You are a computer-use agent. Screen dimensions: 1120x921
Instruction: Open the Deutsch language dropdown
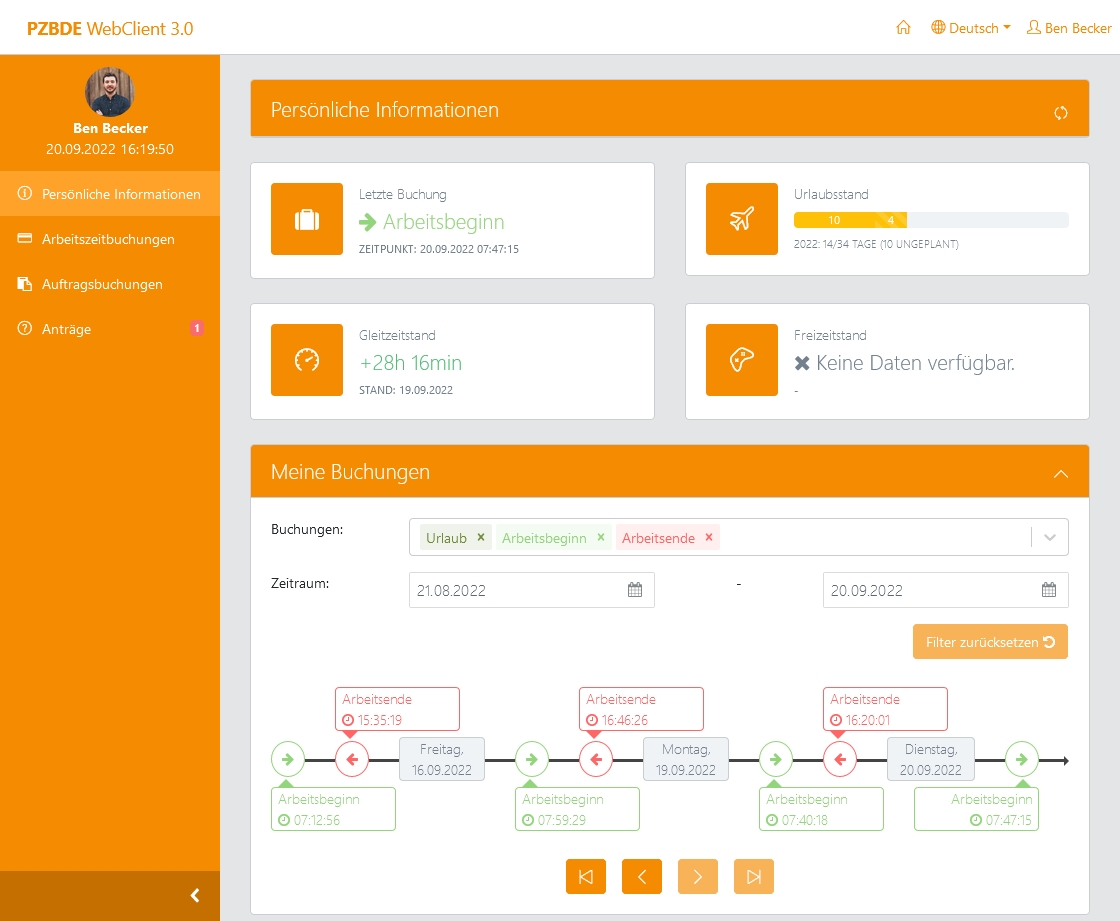(x=971, y=28)
